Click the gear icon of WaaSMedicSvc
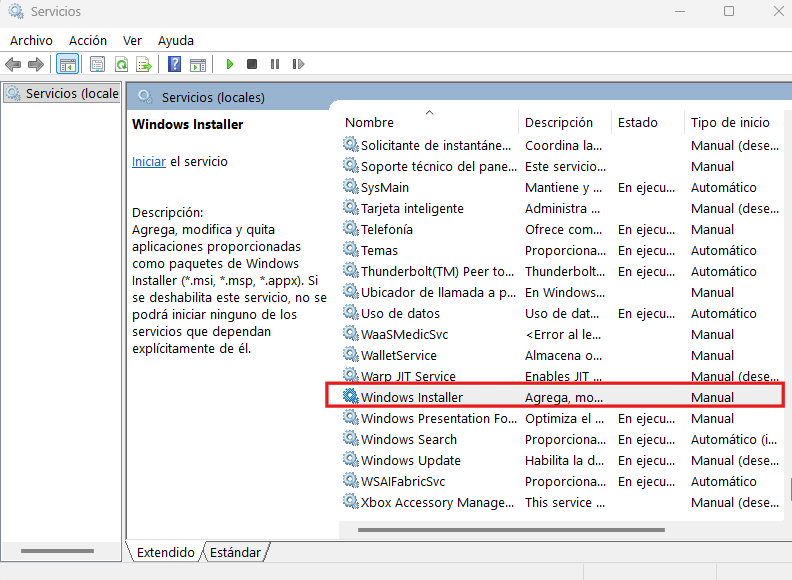Viewport: 792px width, 580px height. point(351,334)
